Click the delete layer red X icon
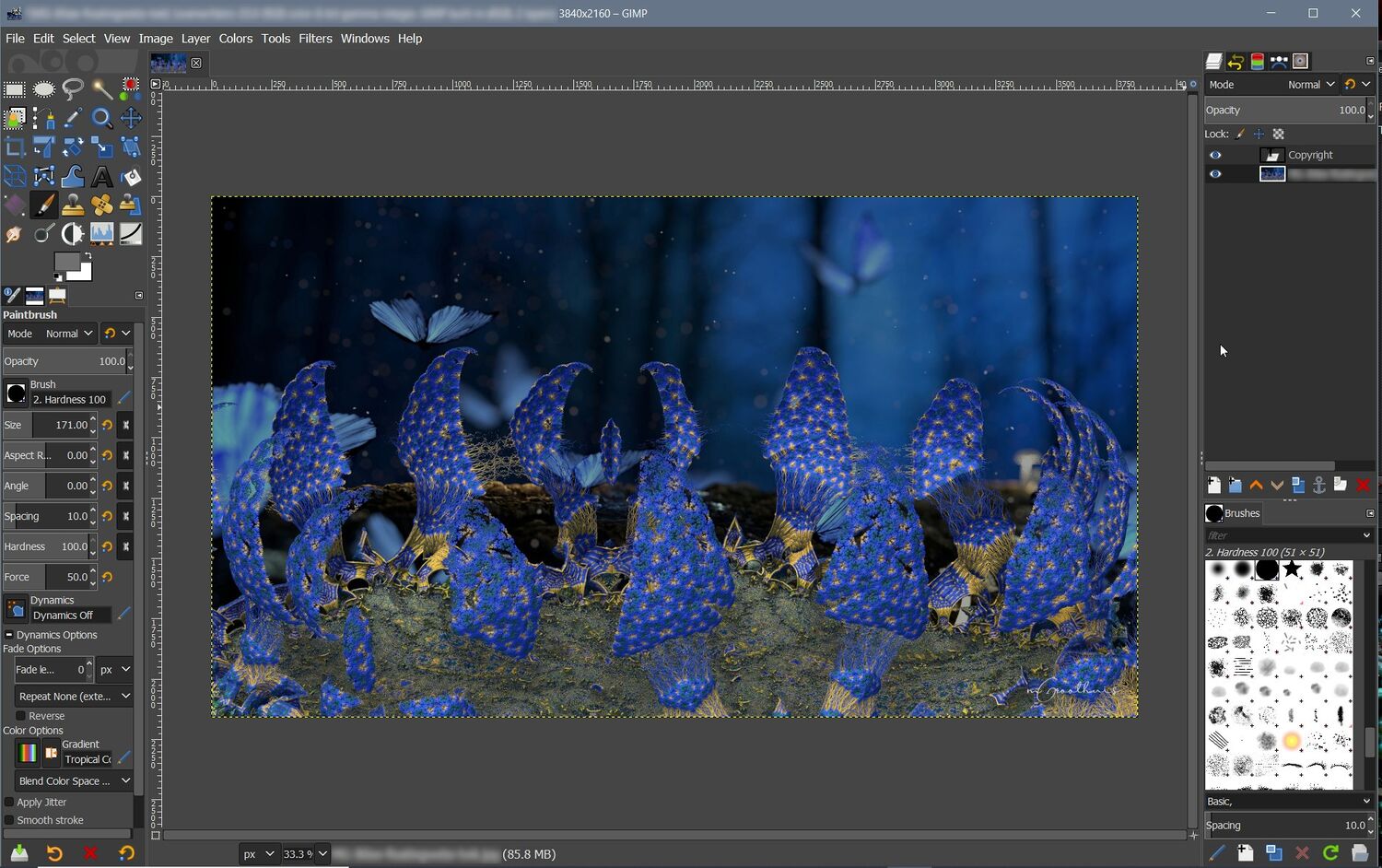The height and width of the screenshot is (868, 1382). [x=1363, y=486]
